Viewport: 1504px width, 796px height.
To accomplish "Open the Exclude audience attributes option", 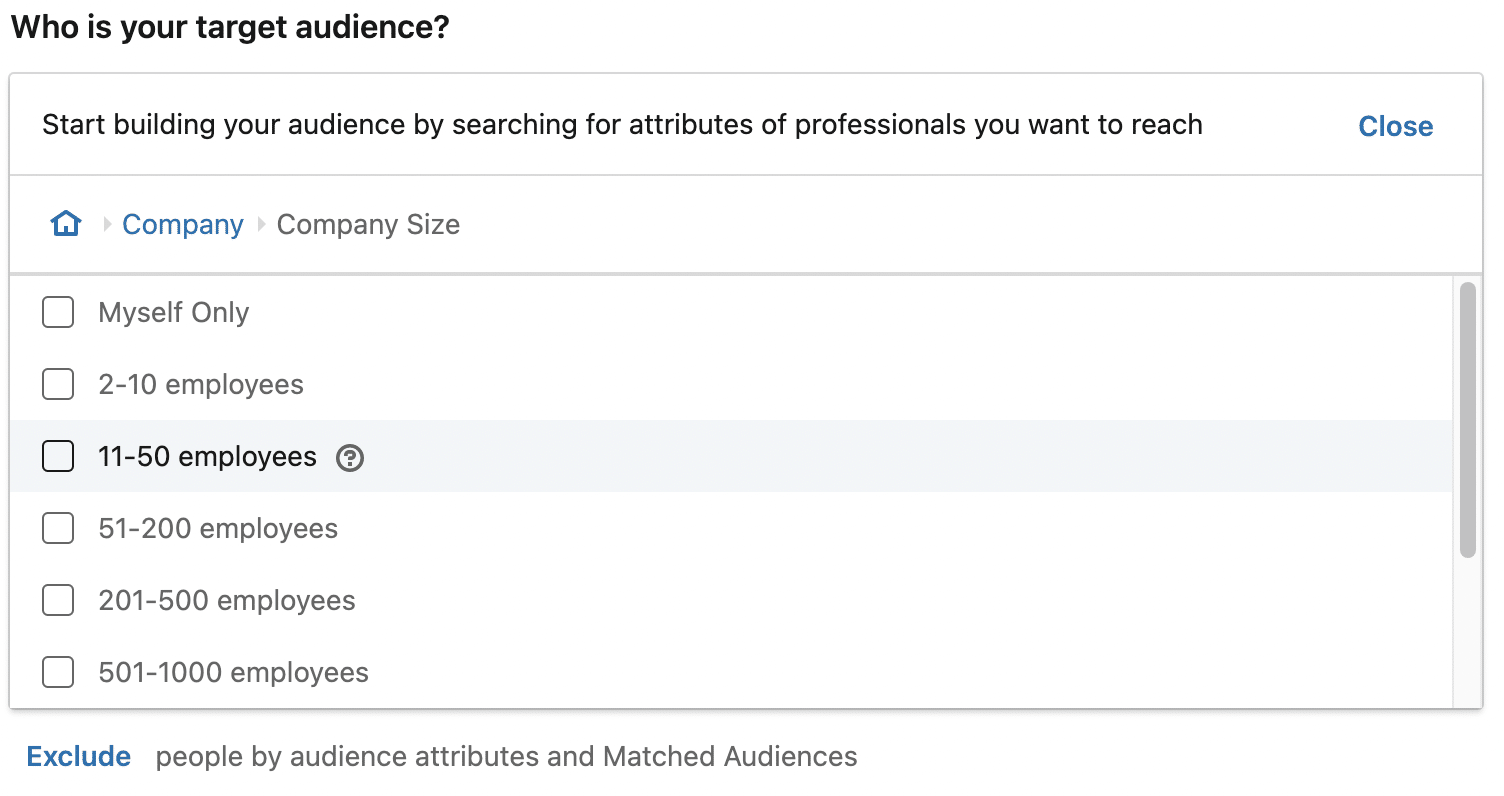I will 78,757.
